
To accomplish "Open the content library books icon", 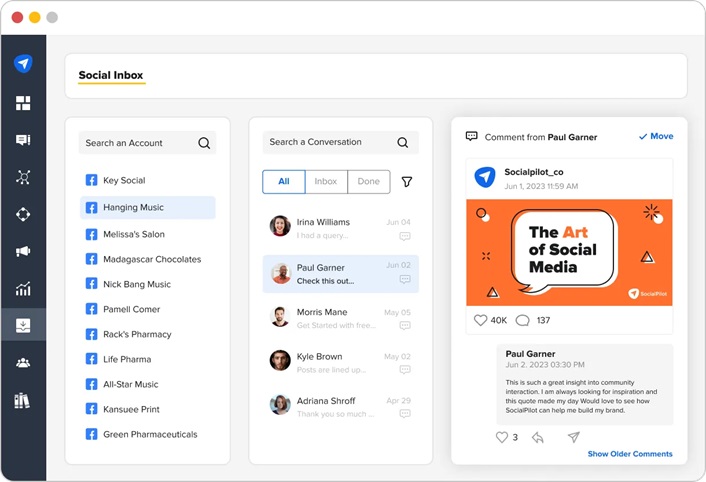I will click(22, 400).
